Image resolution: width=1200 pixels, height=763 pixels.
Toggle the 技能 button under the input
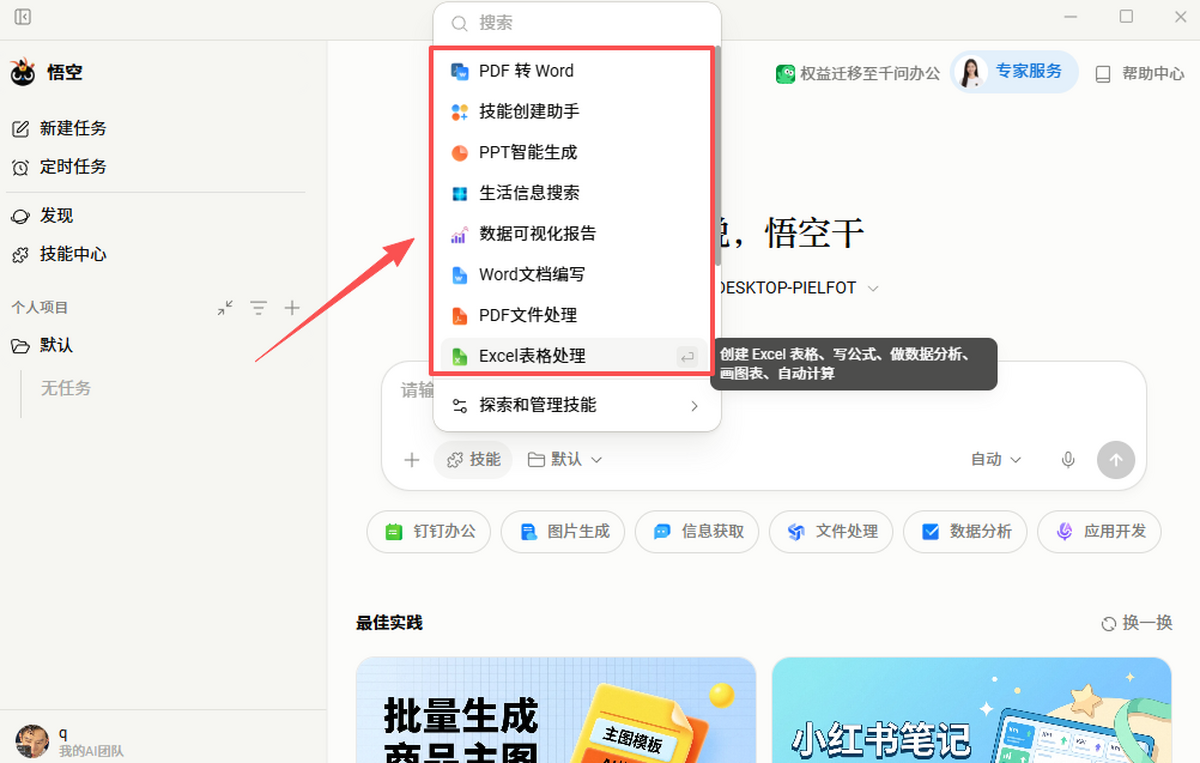pyautogui.click(x=473, y=460)
